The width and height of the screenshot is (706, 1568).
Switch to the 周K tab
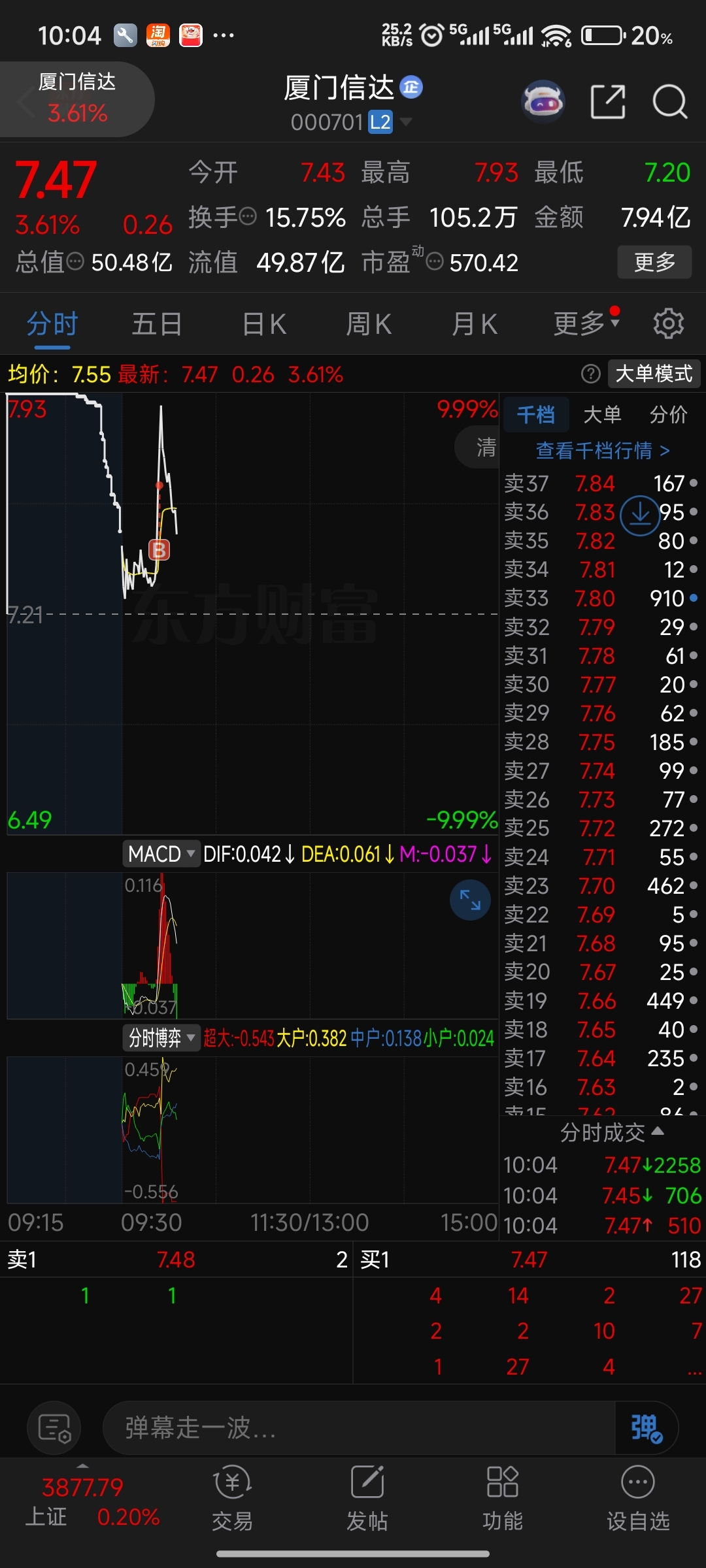click(x=368, y=324)
